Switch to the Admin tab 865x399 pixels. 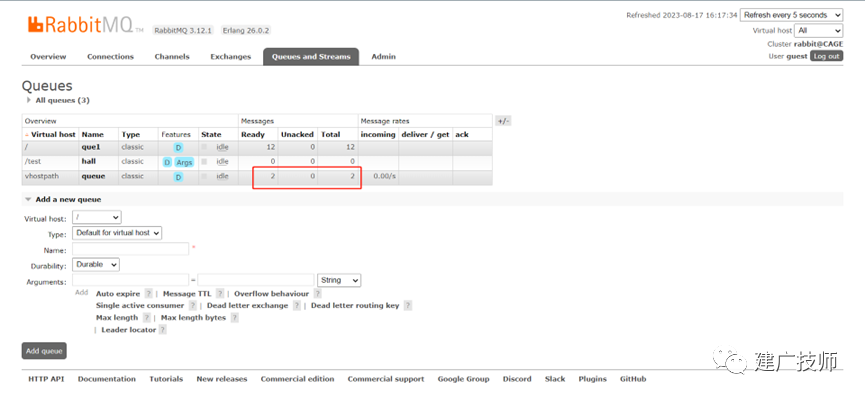pos(383,56)
